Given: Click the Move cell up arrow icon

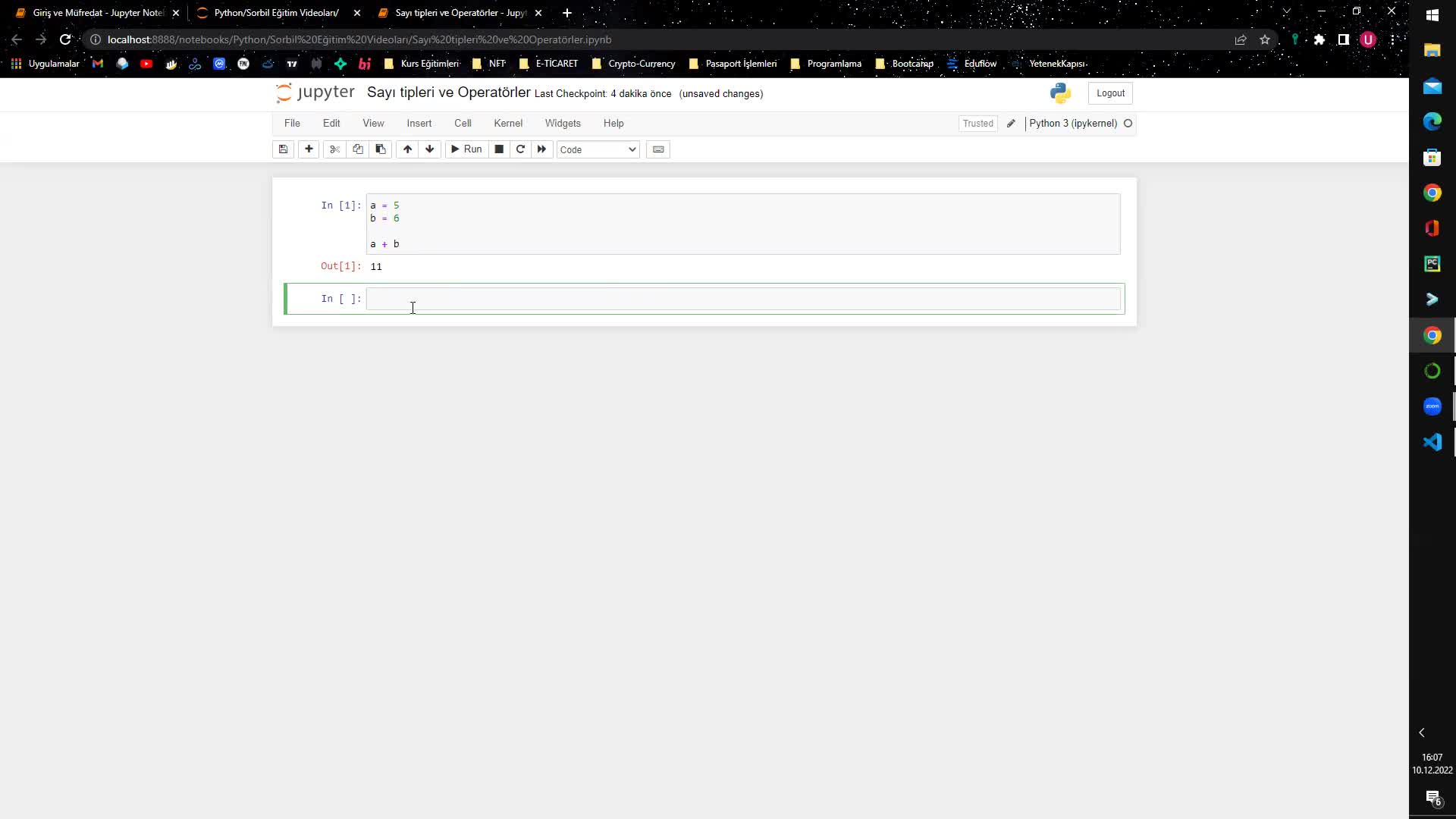Looking at the screenshot, I should coord(407,149).
